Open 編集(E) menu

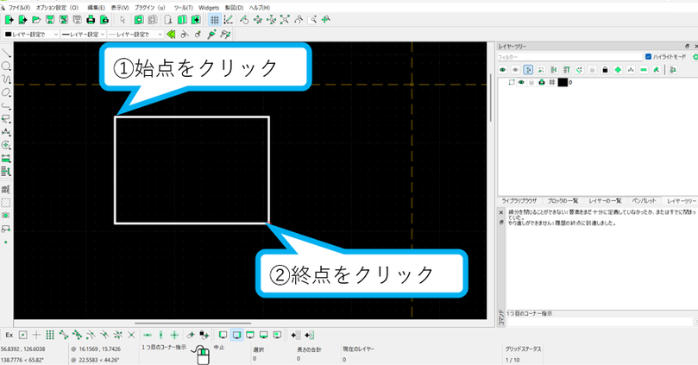click(x=96, y=8)
